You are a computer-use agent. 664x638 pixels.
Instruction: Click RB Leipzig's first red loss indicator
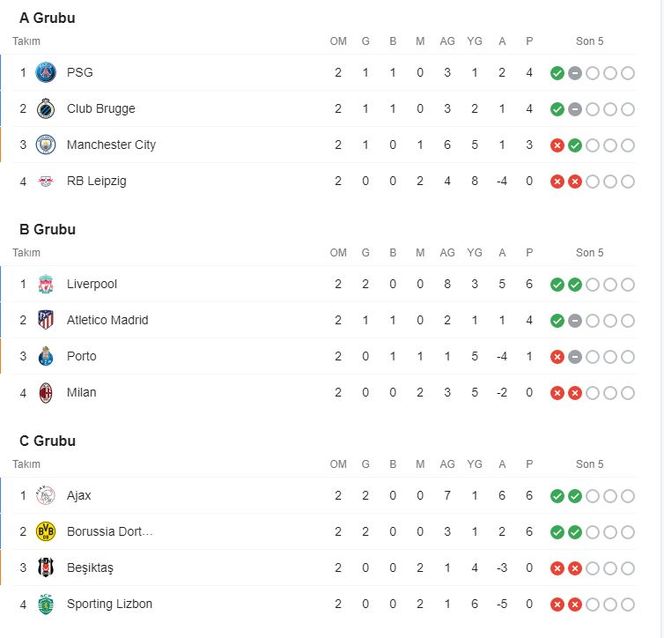click(557, 181)
